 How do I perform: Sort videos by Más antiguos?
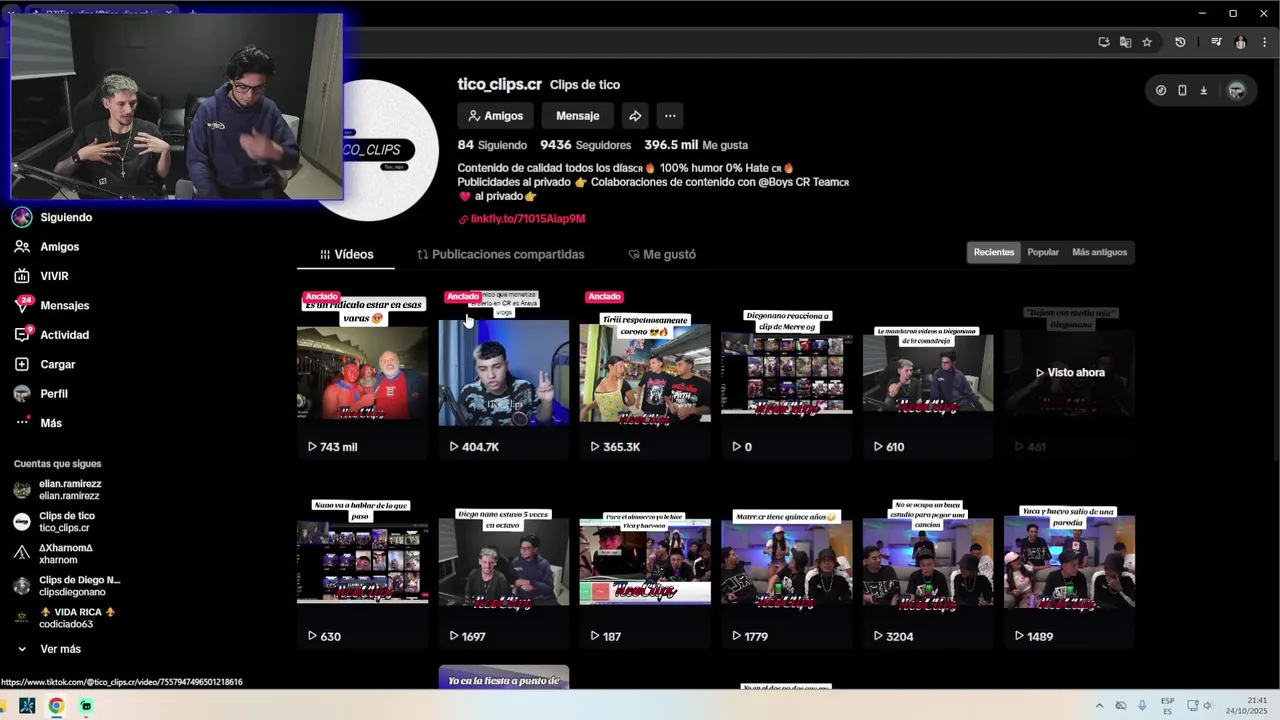coord(1099,252)
